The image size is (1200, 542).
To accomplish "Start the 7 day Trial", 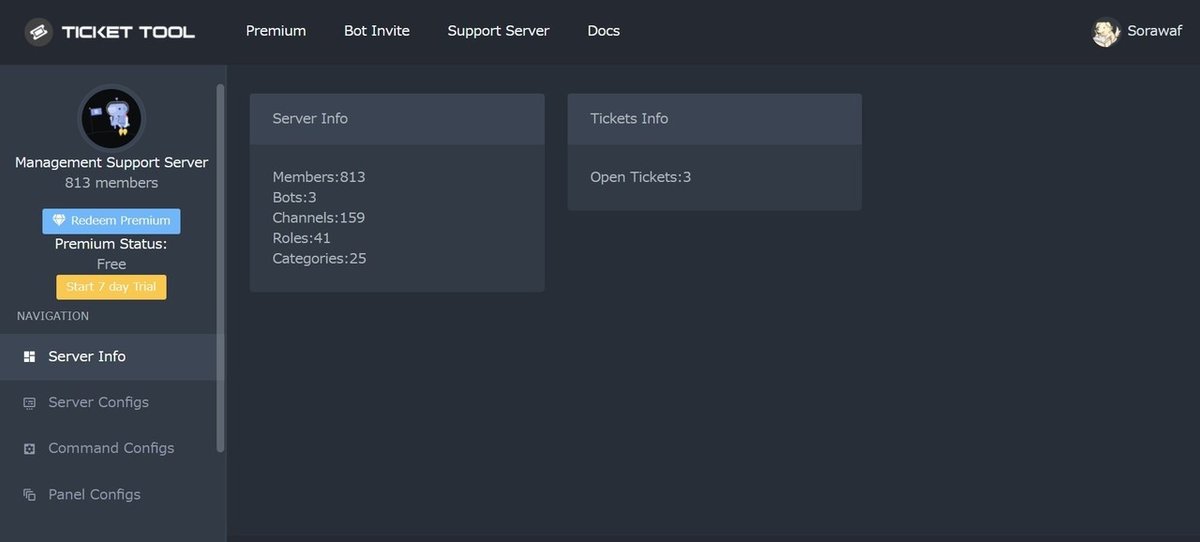I will coord(112,287).
